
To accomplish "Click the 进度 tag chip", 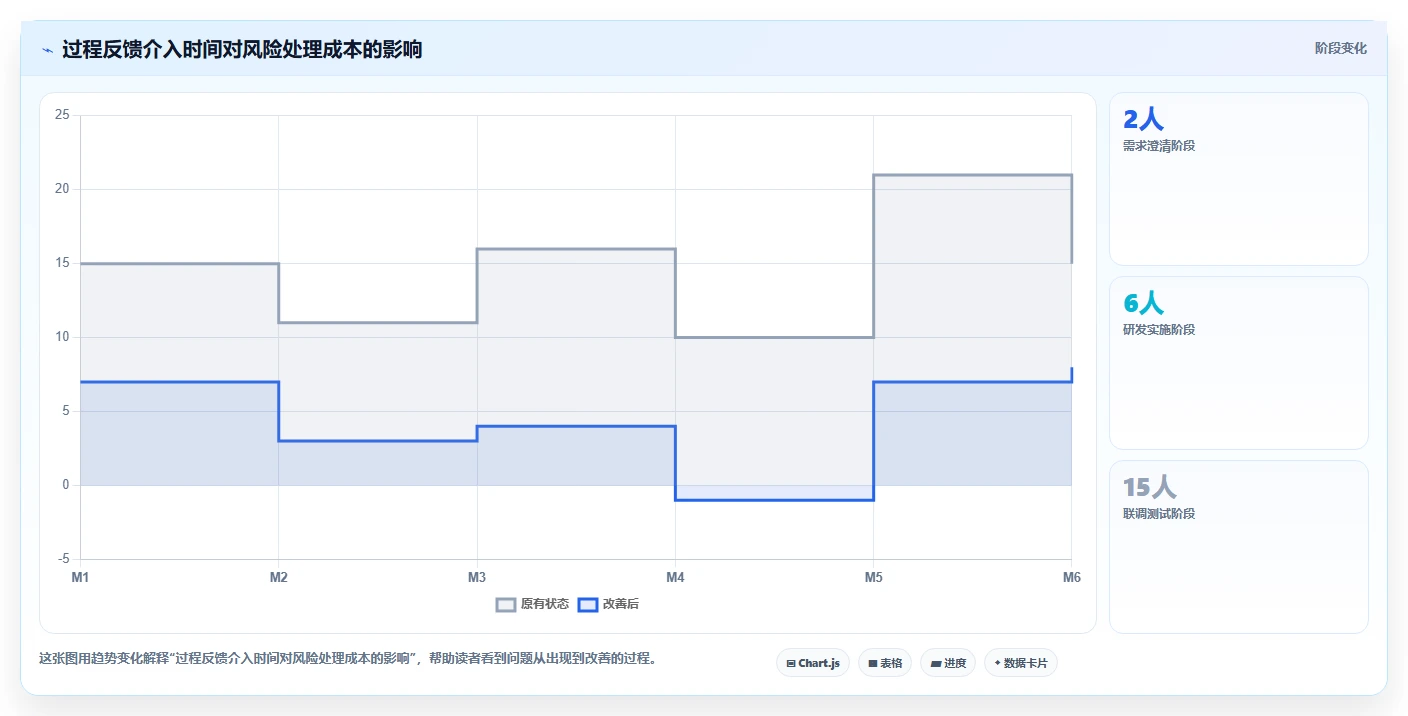I will click(x=948, y=663).
